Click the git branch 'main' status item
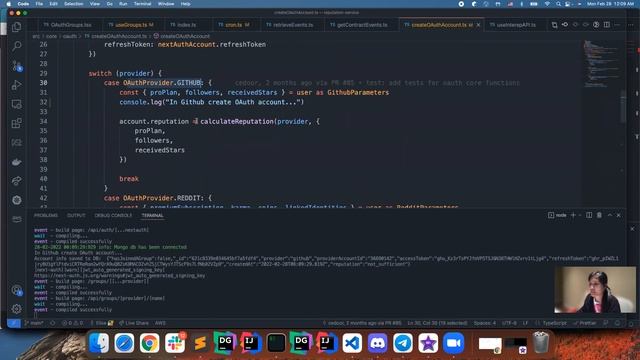Image resolution: width=640 pixels, height=360 pixels. click(34, 323)
